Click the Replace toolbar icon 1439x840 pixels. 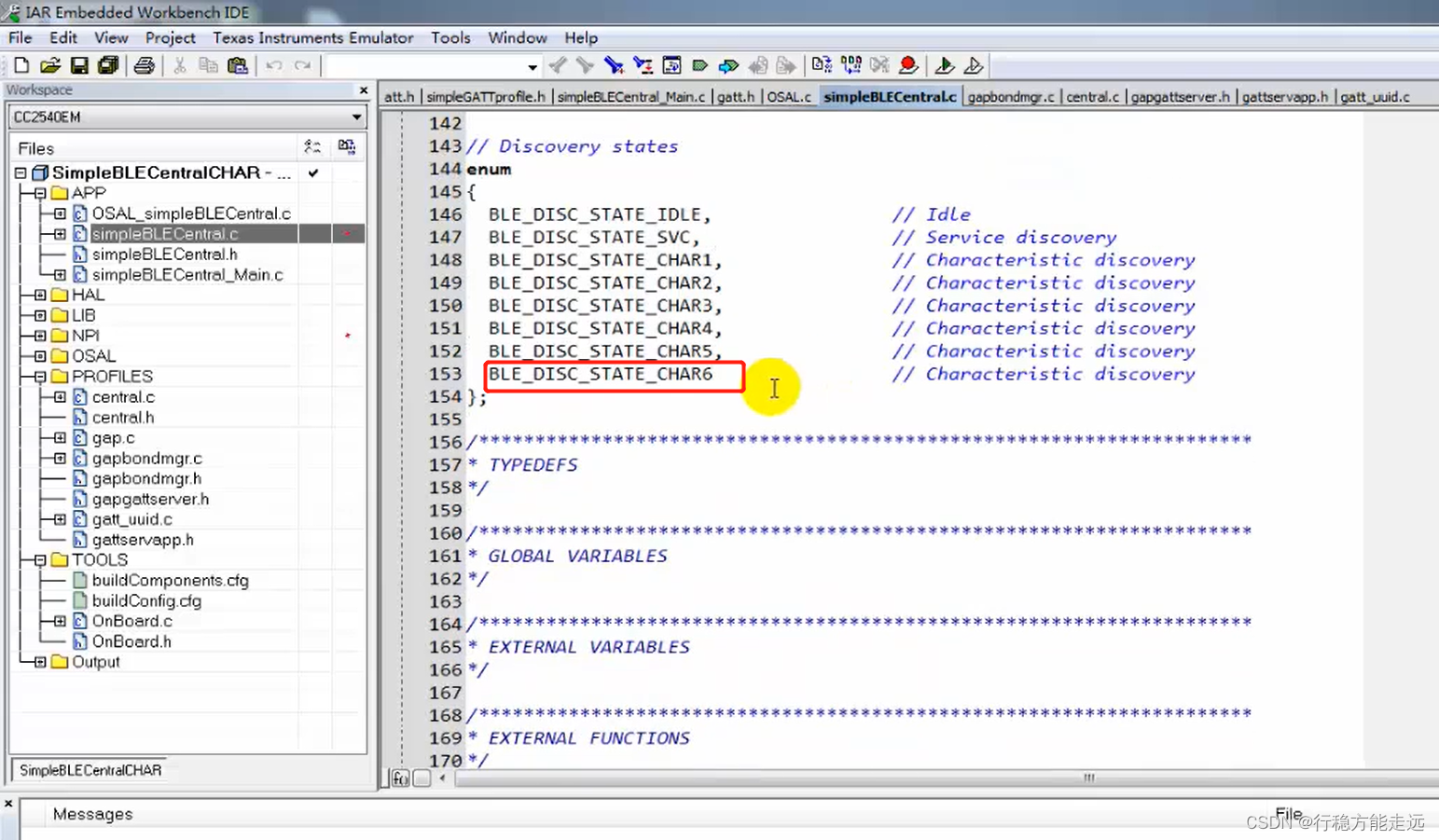coord(643,65)
